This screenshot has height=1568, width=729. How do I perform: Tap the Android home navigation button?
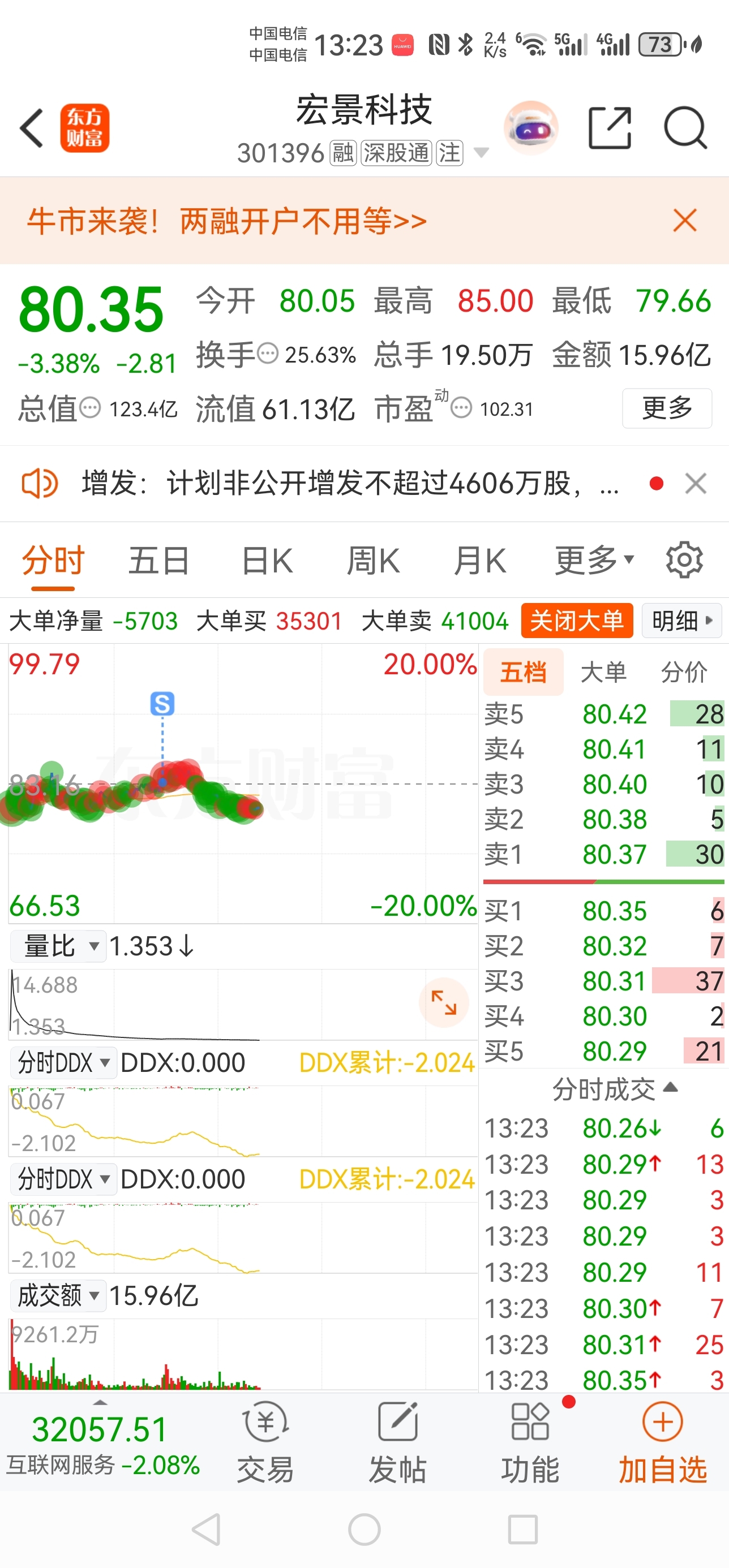click(364, 1529)
